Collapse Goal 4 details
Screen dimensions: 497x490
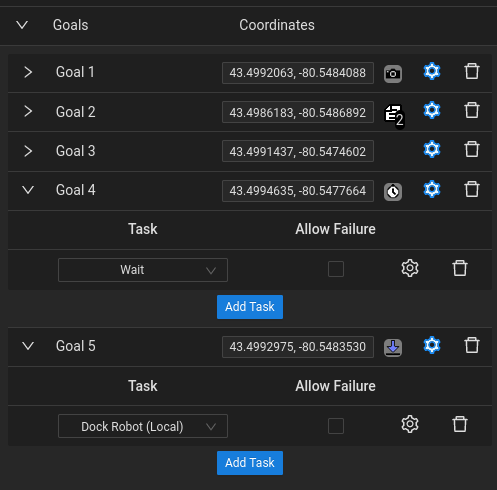pos(28,190)
